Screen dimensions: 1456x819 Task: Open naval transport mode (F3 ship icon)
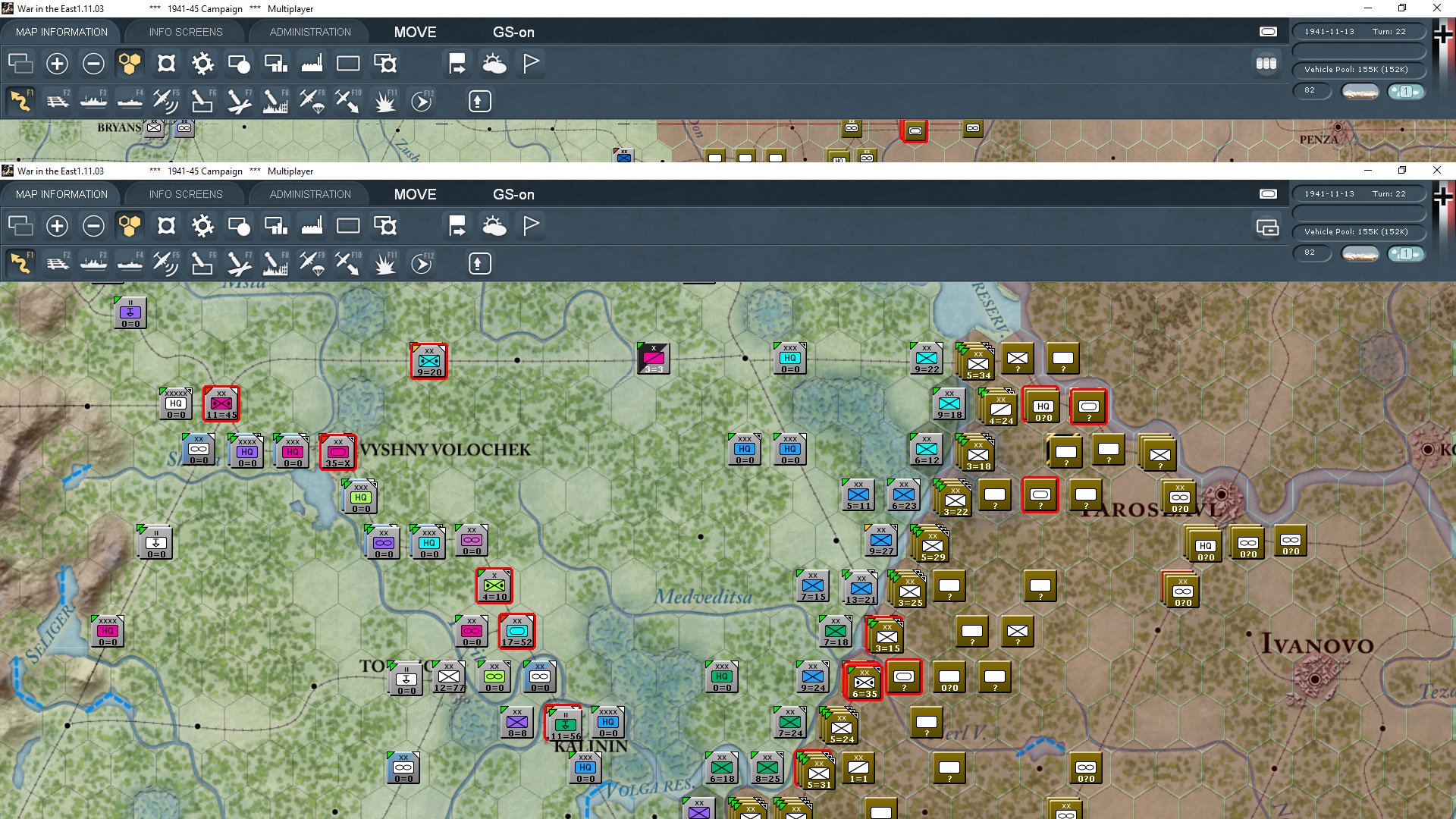pos(94,263)
